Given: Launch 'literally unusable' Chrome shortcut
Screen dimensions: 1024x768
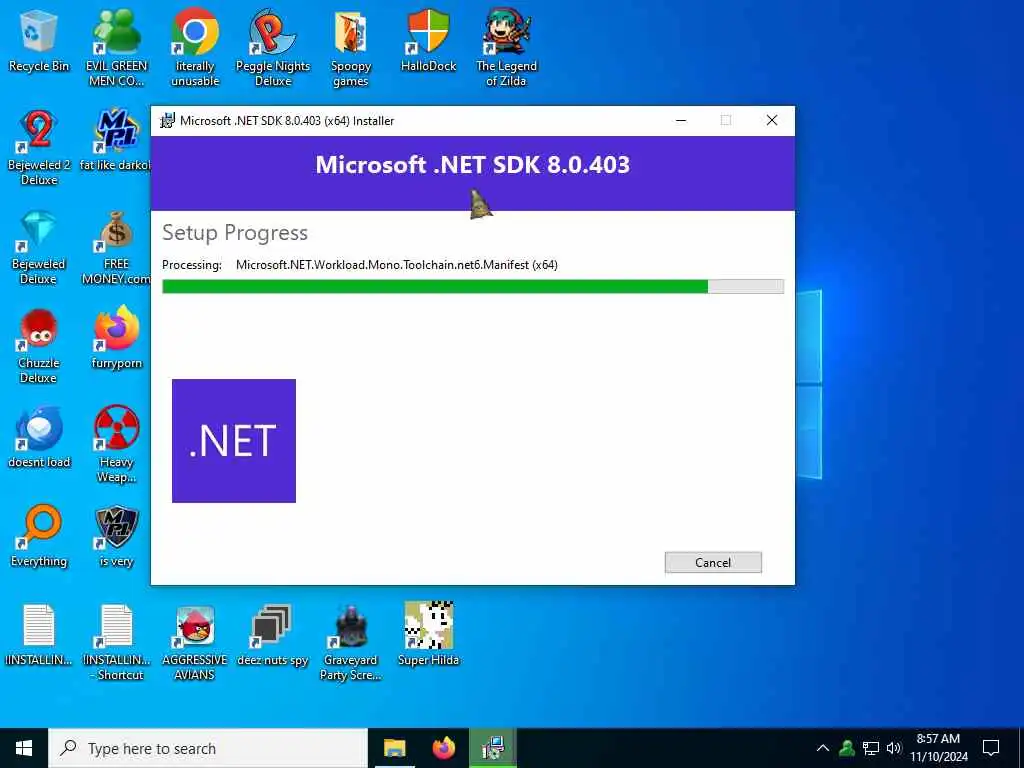Looking at the screenshot, I should tap(195, 48).
